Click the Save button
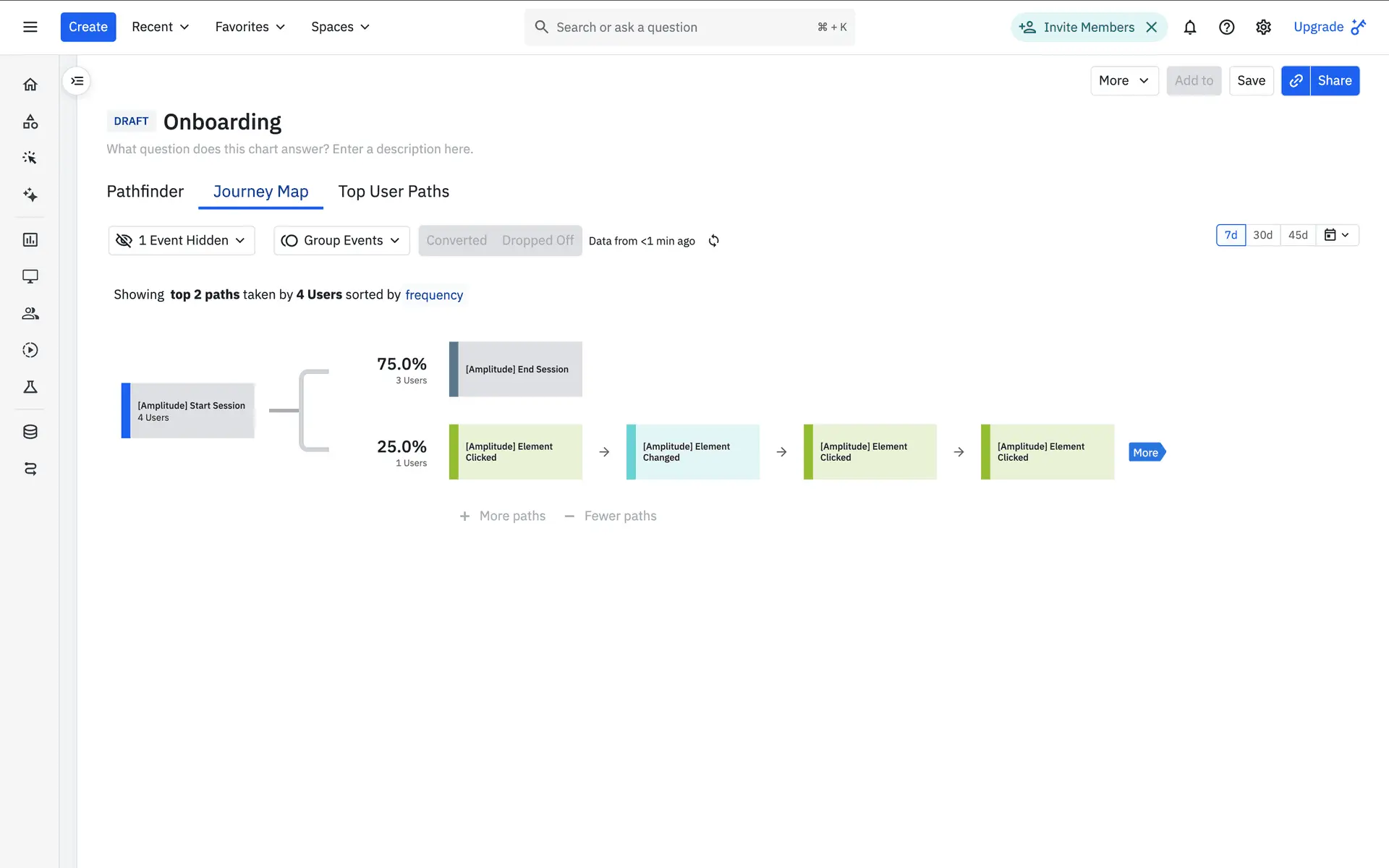This screenshot has height=868, width=1389. pos(1251,81)
